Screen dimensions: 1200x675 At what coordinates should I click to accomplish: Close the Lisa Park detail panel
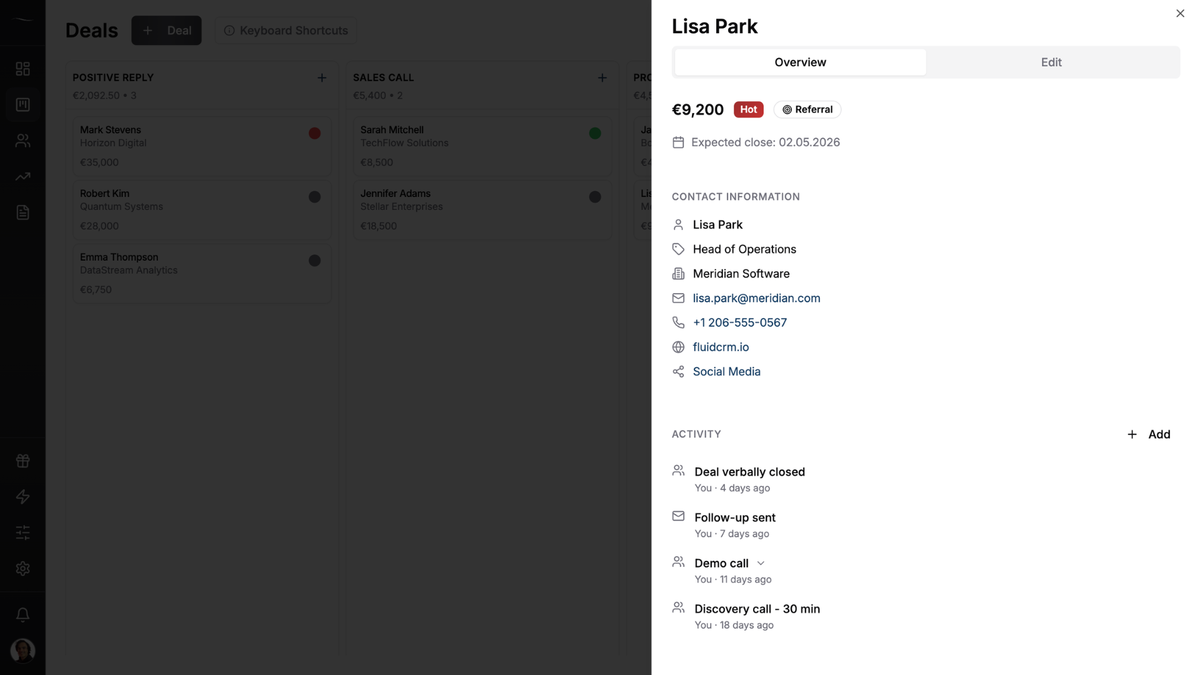1180,13
